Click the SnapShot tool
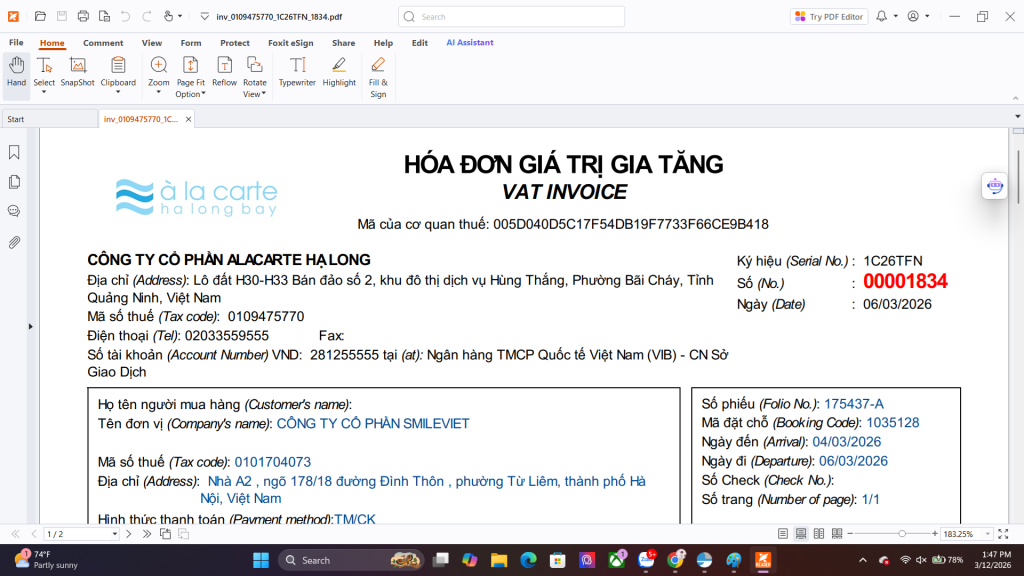Image resolution: width=1024 pixels, height=576 pixels. pyautogui.click(x=77, y=71)
